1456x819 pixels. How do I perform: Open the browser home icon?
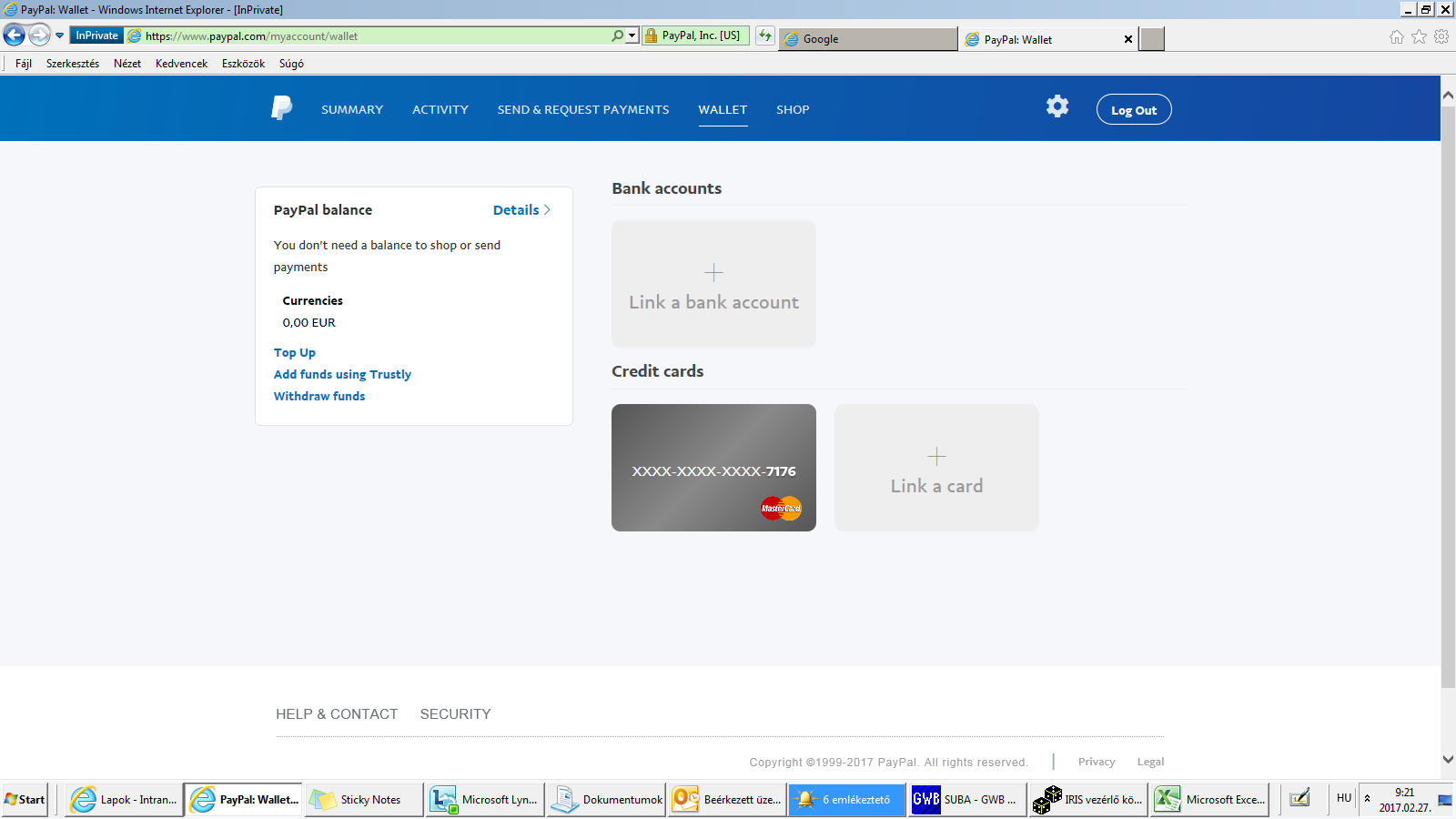1397,36
